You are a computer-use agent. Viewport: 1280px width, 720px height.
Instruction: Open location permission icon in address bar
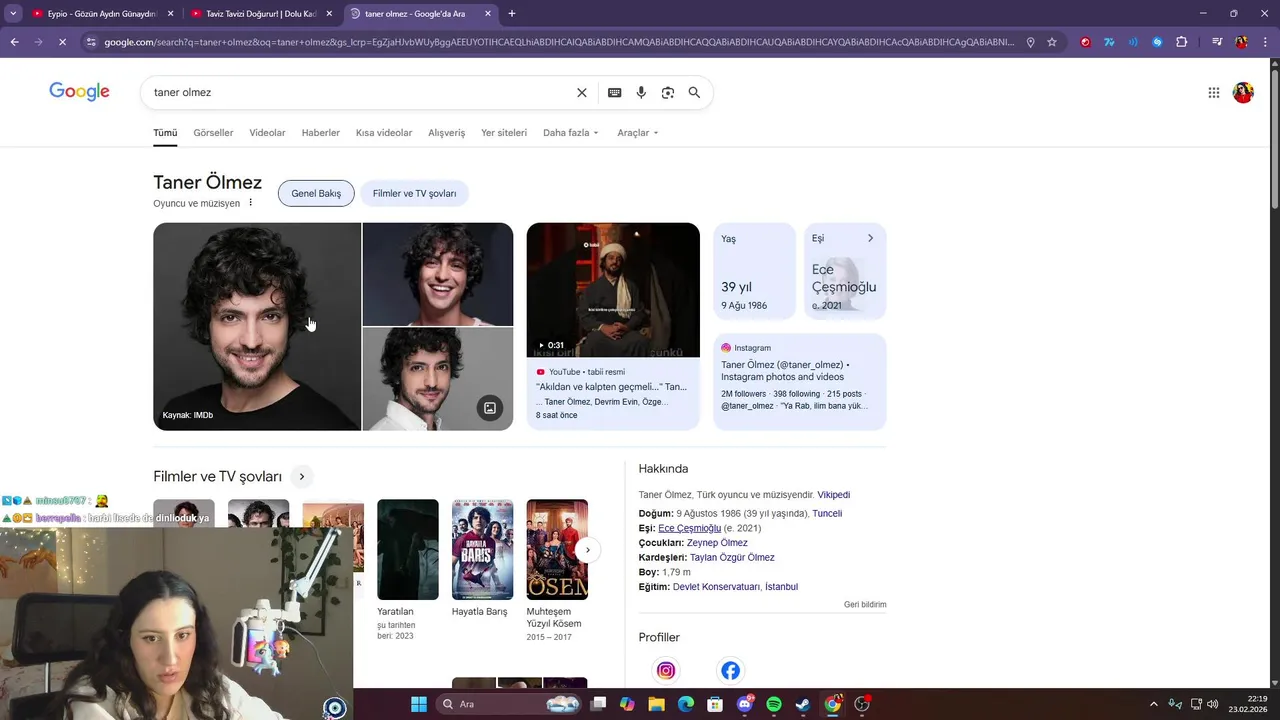coord(1031,42)
